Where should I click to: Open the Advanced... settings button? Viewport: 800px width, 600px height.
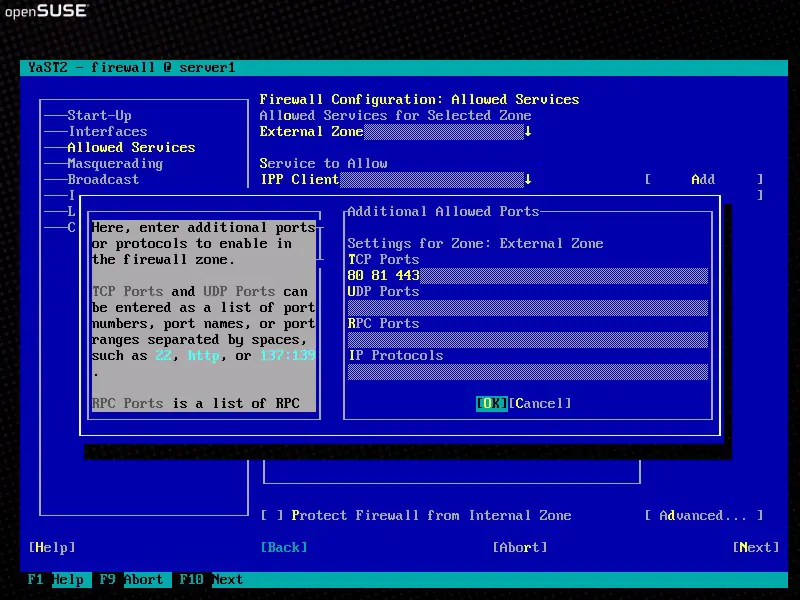[x=704, y=516]
